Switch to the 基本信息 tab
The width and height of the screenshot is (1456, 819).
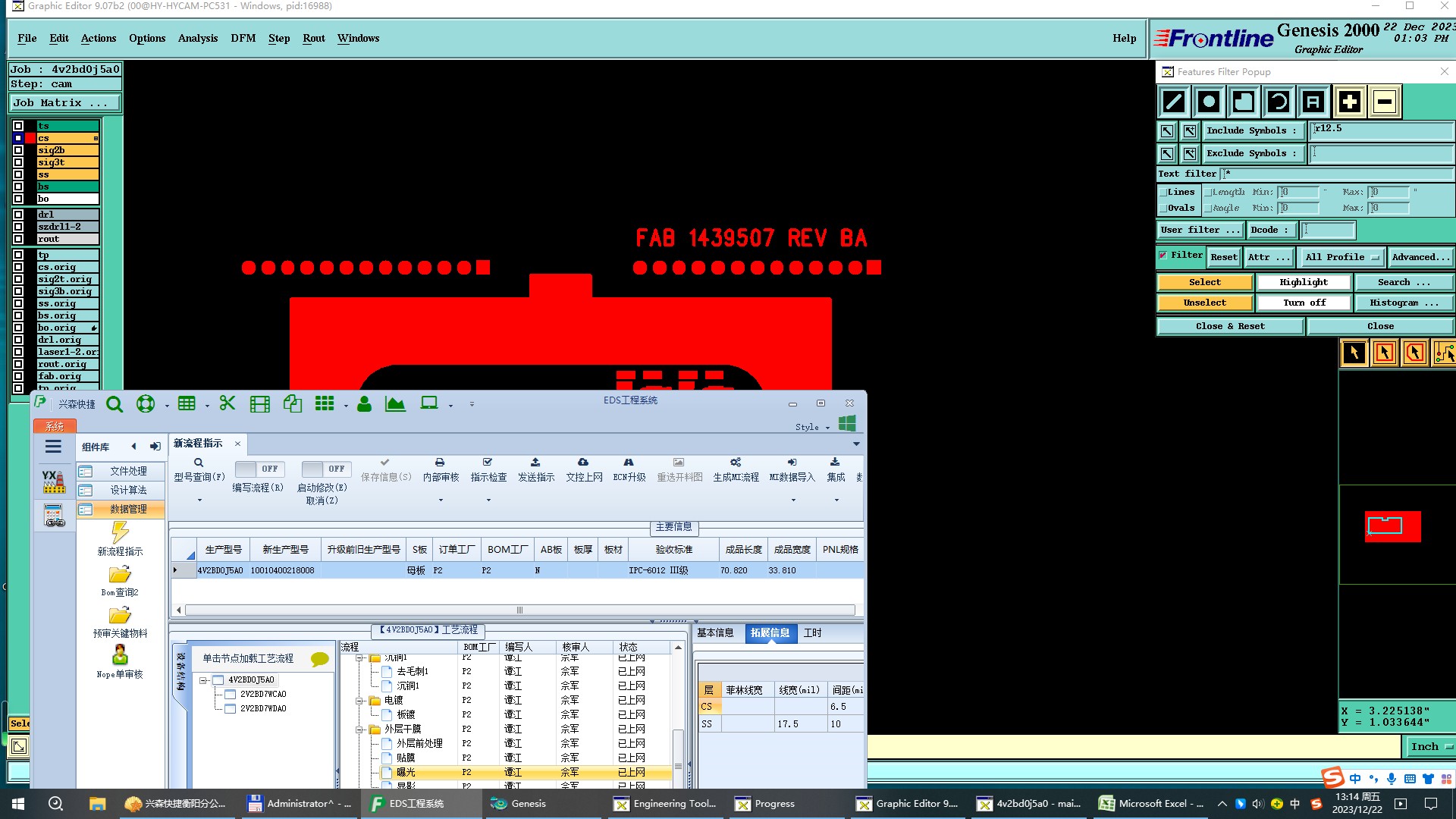coord(715,632)
